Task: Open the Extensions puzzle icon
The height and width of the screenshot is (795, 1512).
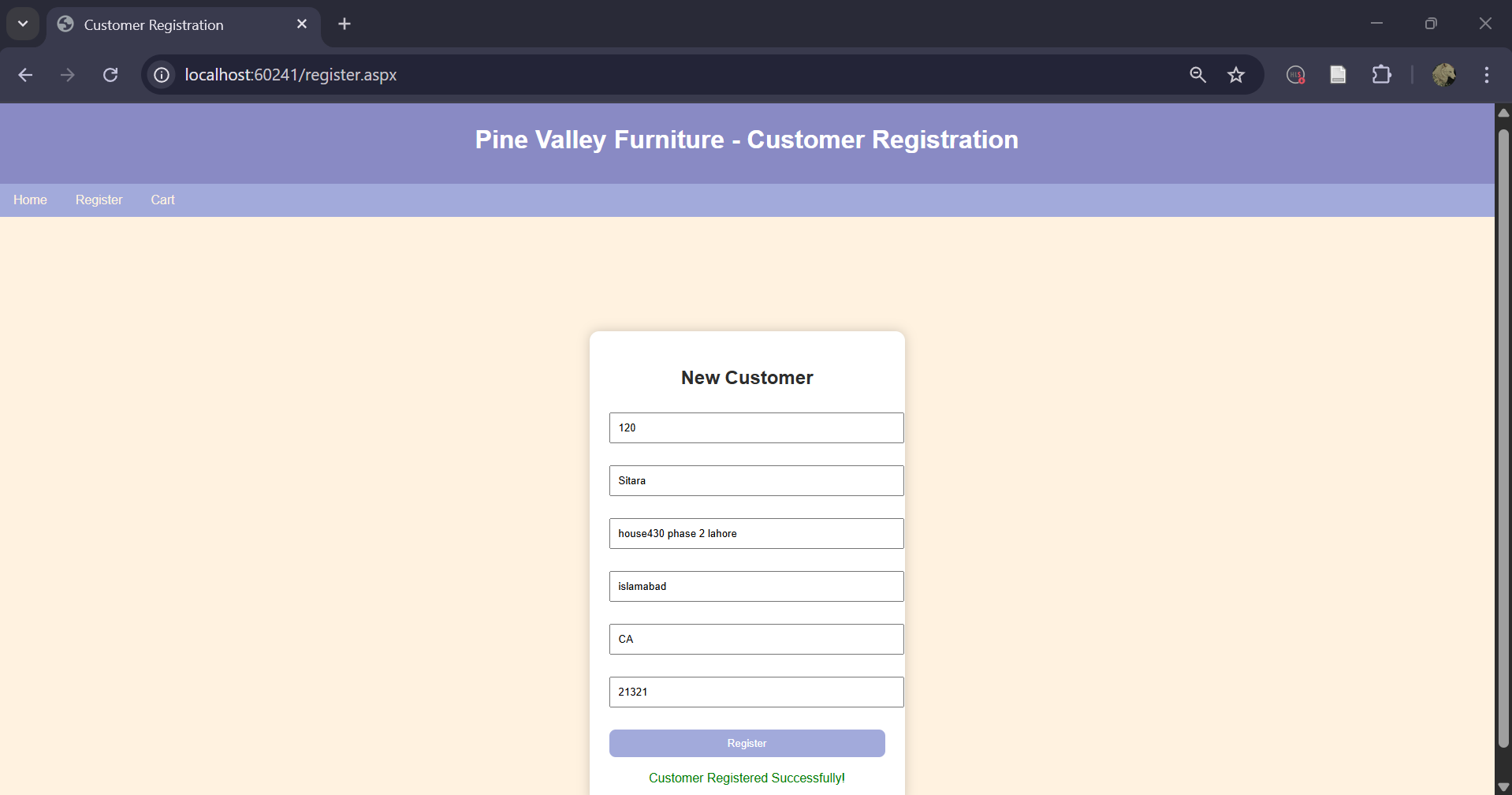Action: (x=1381, y=75)
